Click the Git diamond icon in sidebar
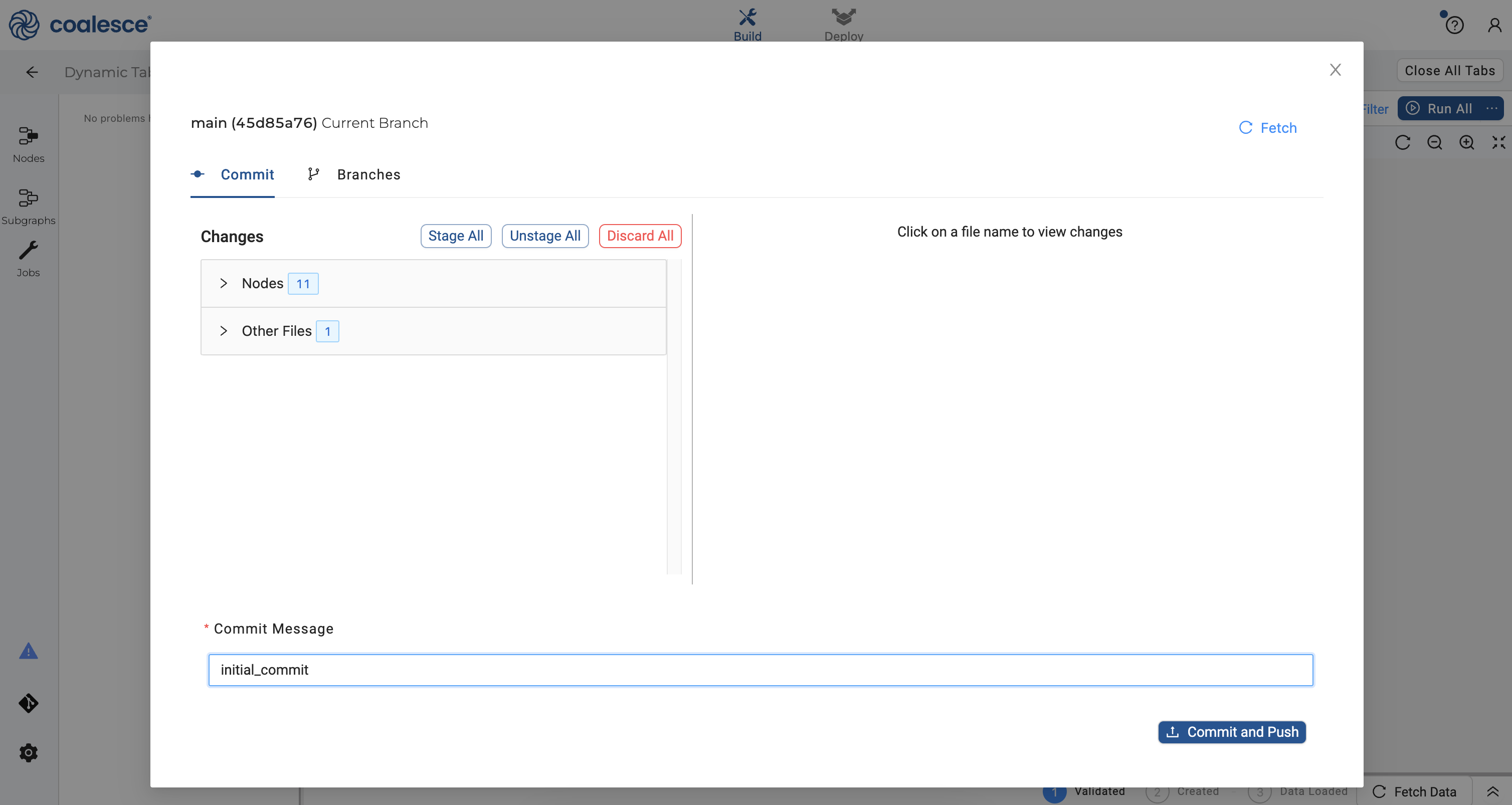 28,703
